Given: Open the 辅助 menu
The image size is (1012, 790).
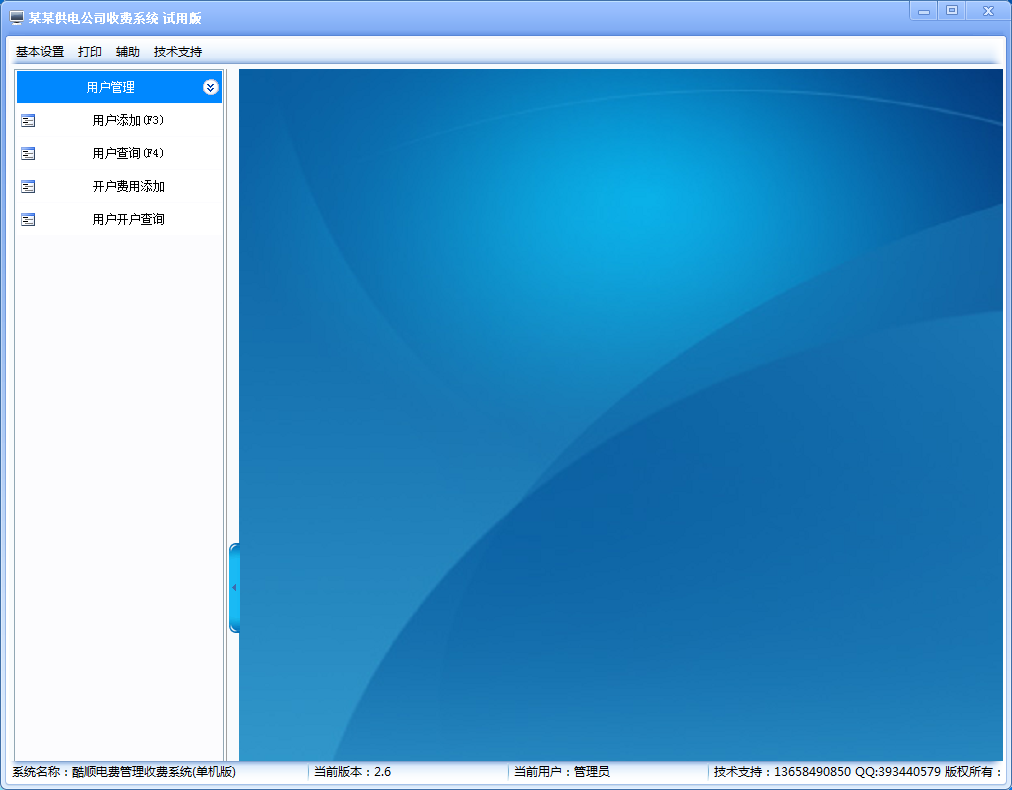Looking at the screenshot, I should click(128, 52).
